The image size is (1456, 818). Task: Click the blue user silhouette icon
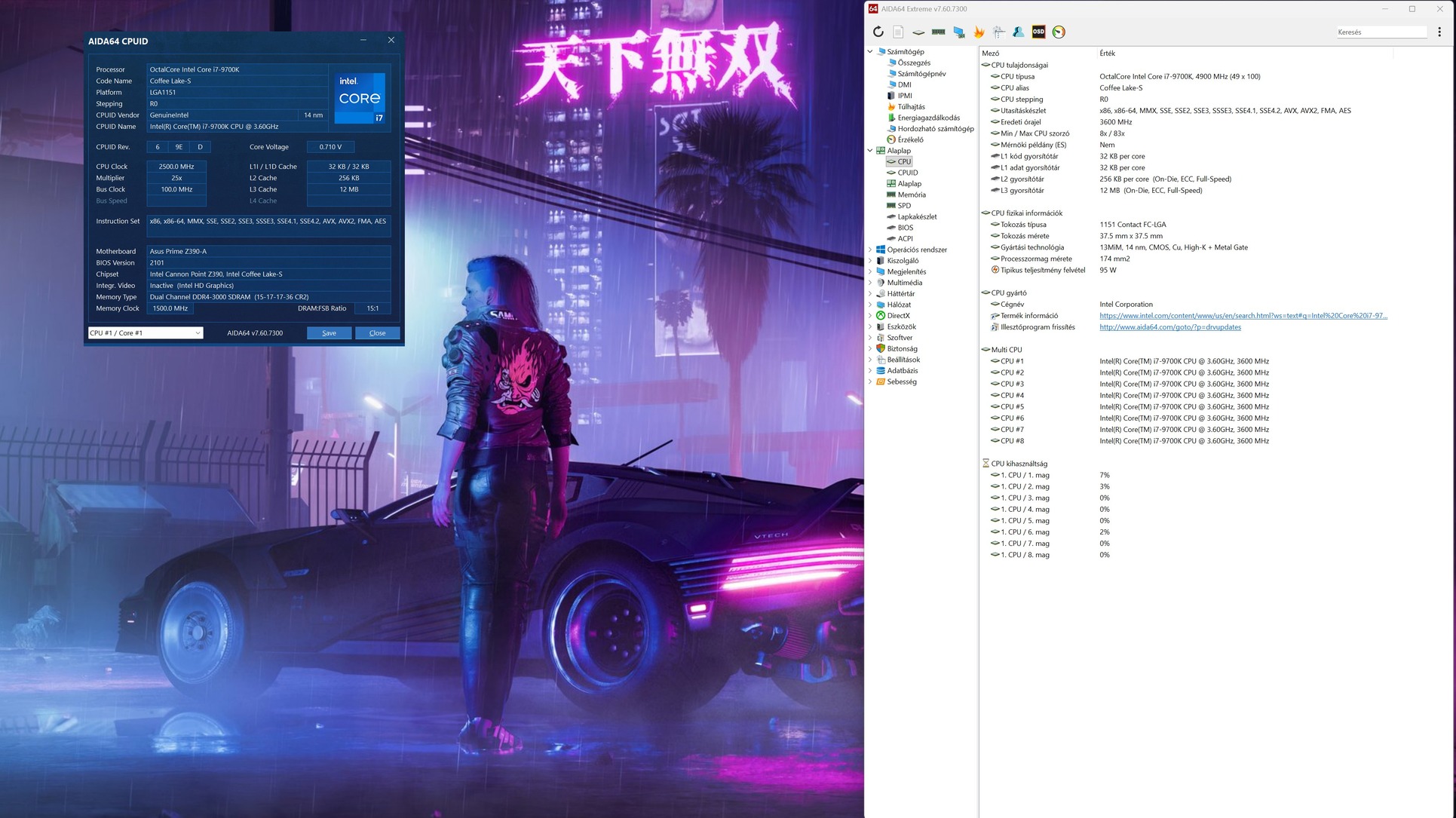(1019, 32)
